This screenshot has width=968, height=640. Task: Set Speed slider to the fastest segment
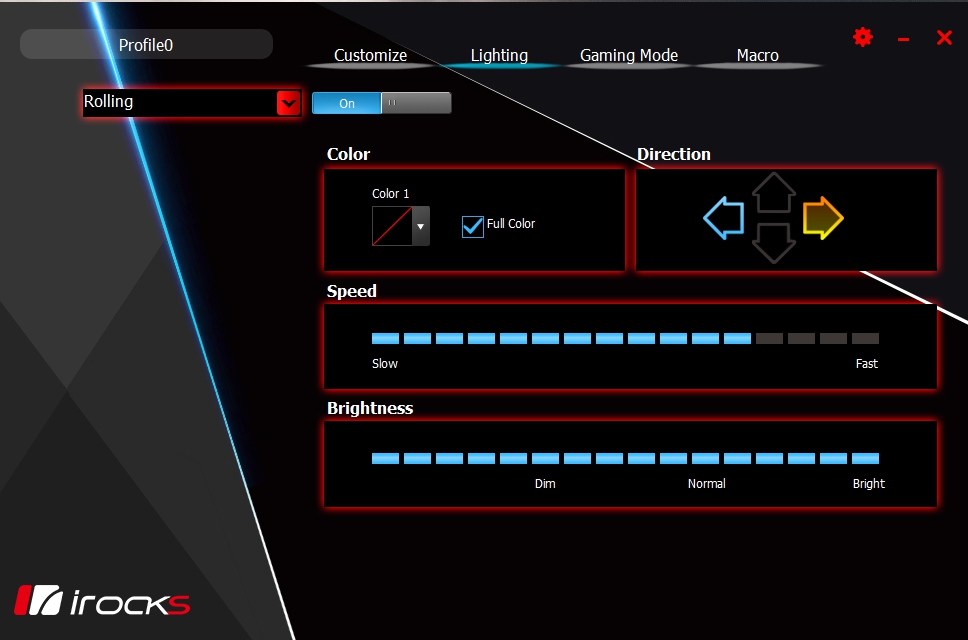click(865, 338)
